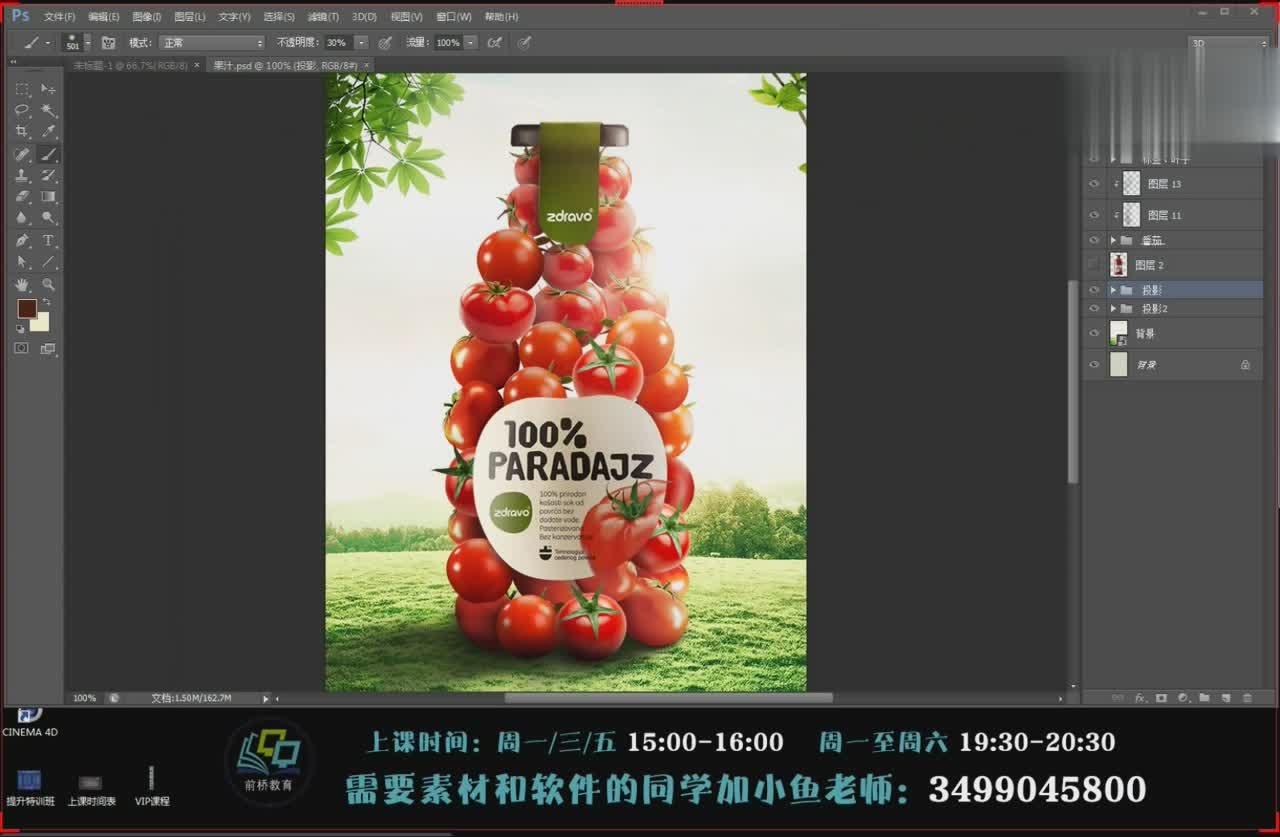
Task: Select the Magic Wand tool
Action: pyautogui.click(x=48, y=111)
